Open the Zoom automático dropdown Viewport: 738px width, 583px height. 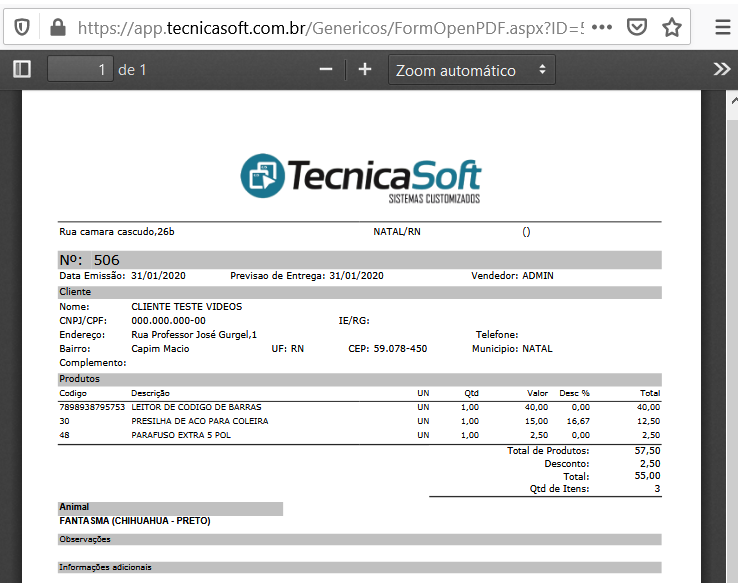click(x=472, y=70)
